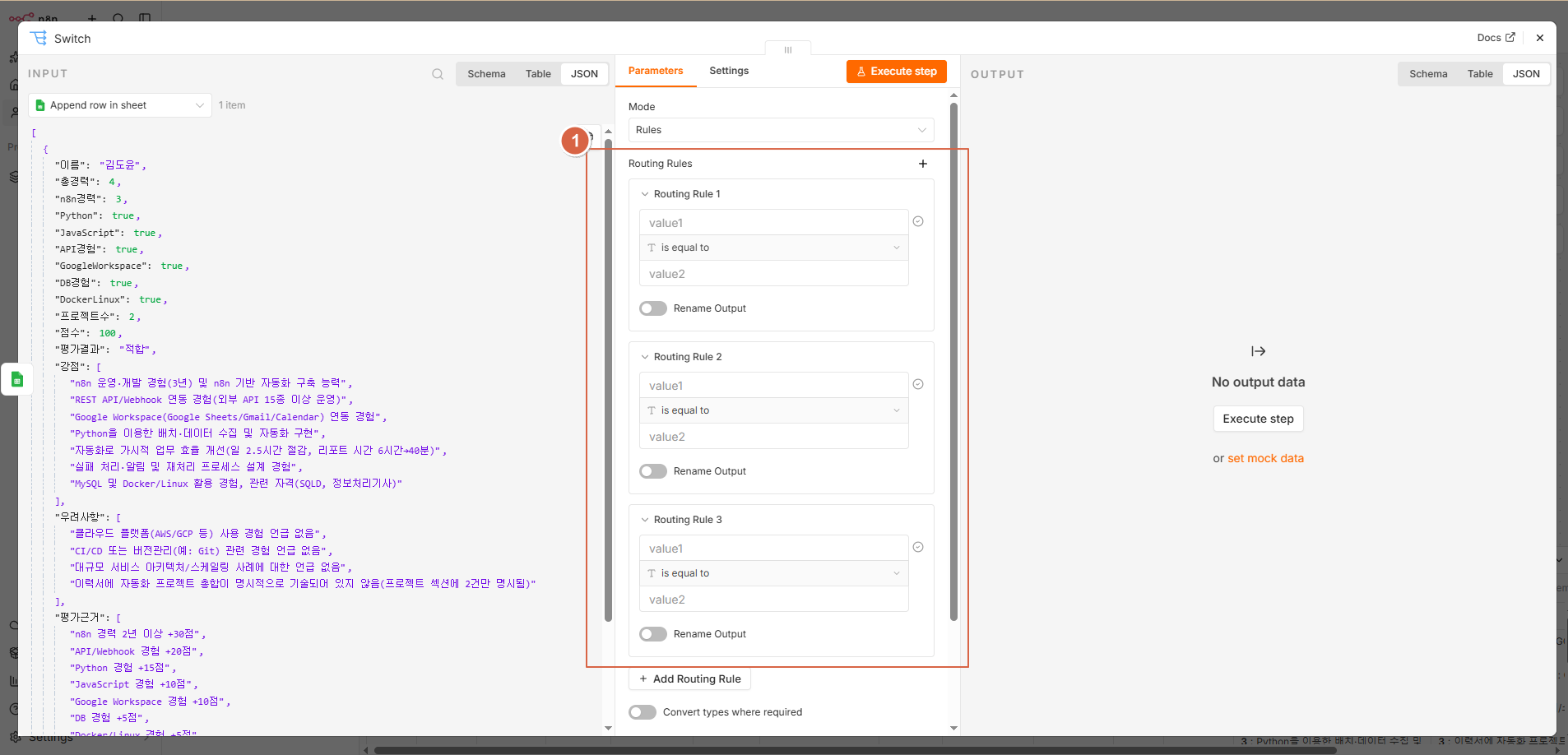Image resolution: width=1568 pixels, height=755 pixels.
Task: Click the Input JSON panel vertical scrollbar
Action: [x=608, y=378]
